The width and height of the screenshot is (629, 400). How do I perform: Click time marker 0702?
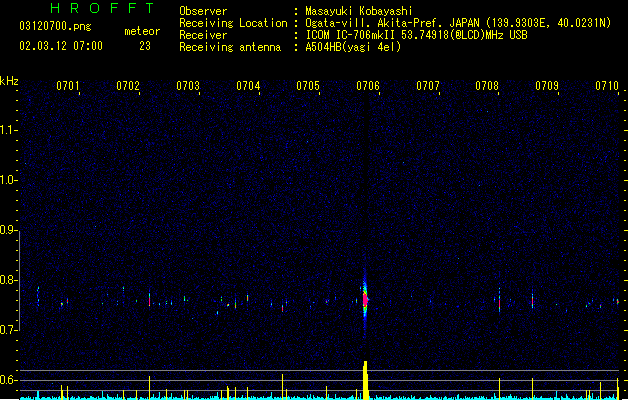point(128,86)
